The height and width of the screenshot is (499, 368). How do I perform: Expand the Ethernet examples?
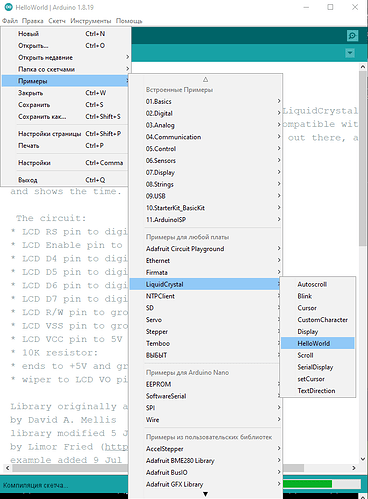[x=206, y=261]
